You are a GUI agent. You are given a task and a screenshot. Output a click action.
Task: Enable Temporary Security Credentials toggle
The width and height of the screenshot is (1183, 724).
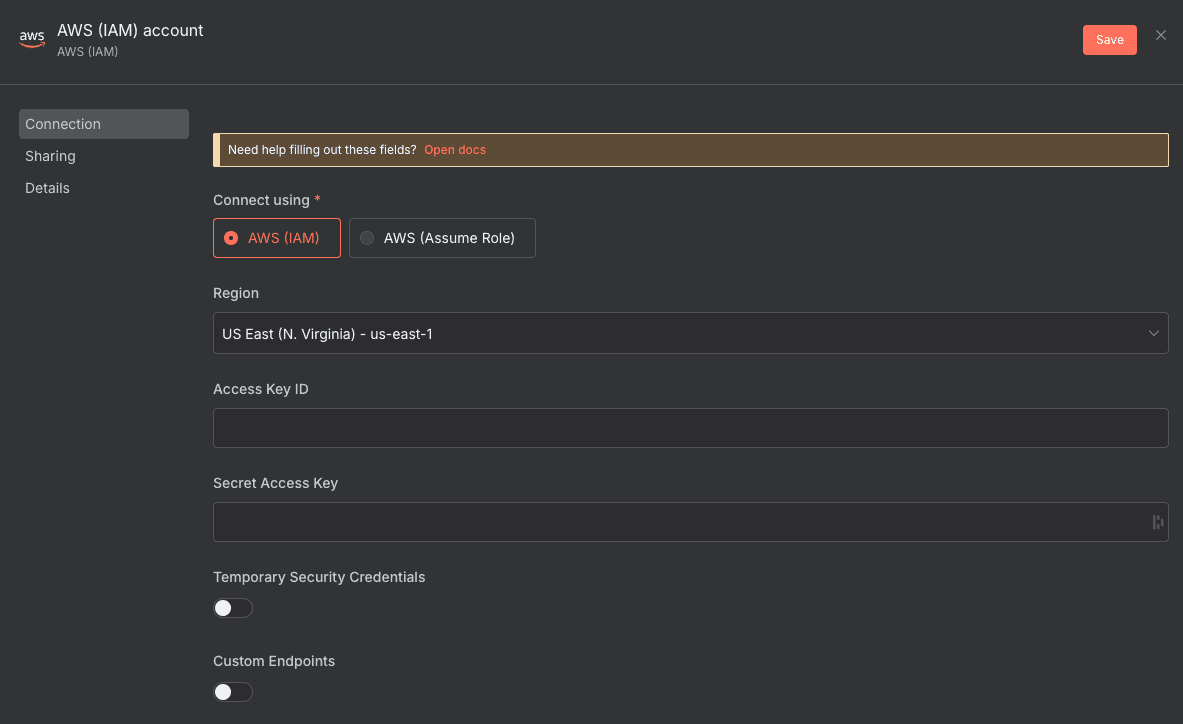(x=233, y=608)
